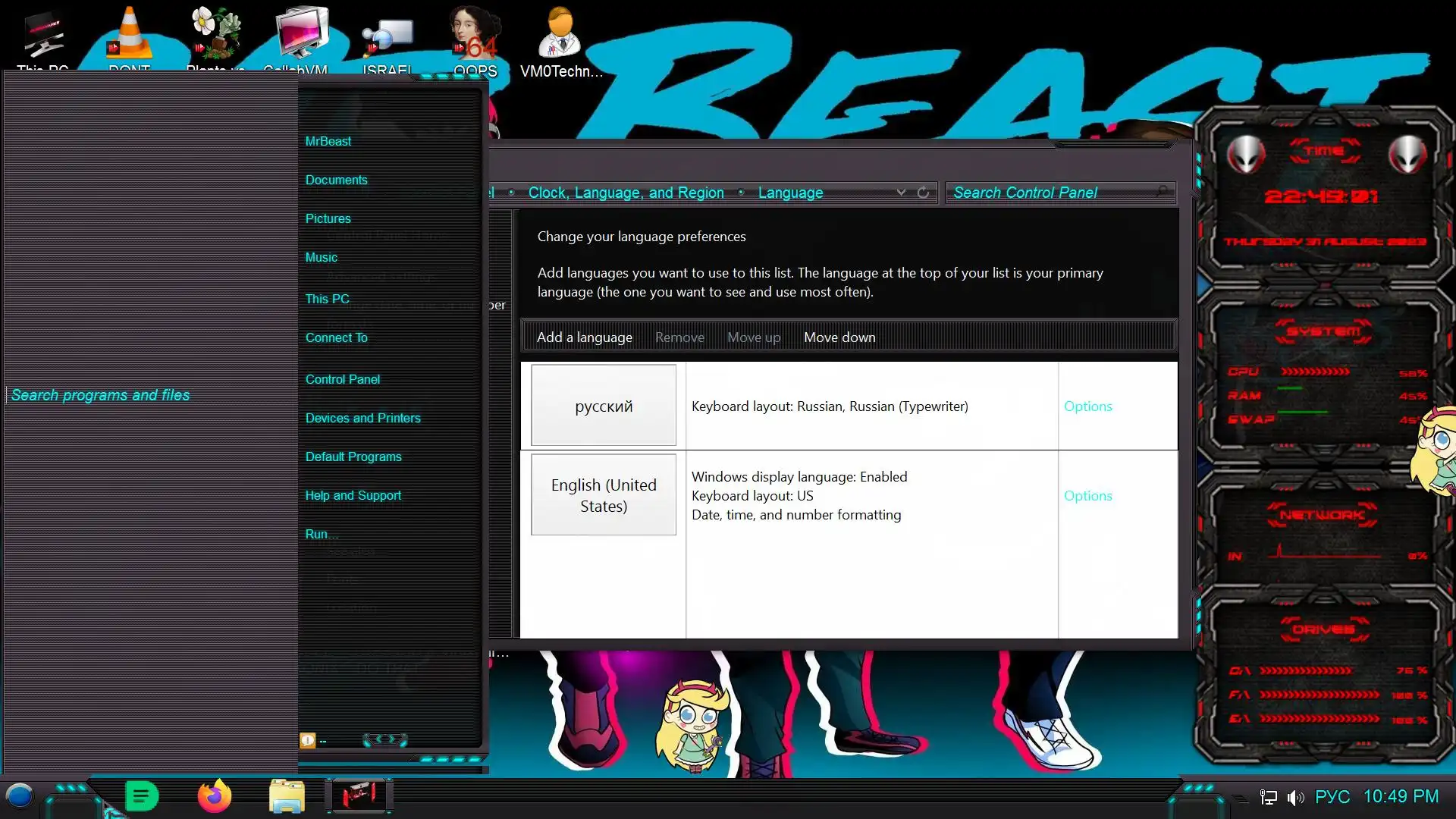Image resolution: width=1456 pixels, height=819 pixels.
Task: Click the orange notification icon in Start menu
Action: click(308, 740)
